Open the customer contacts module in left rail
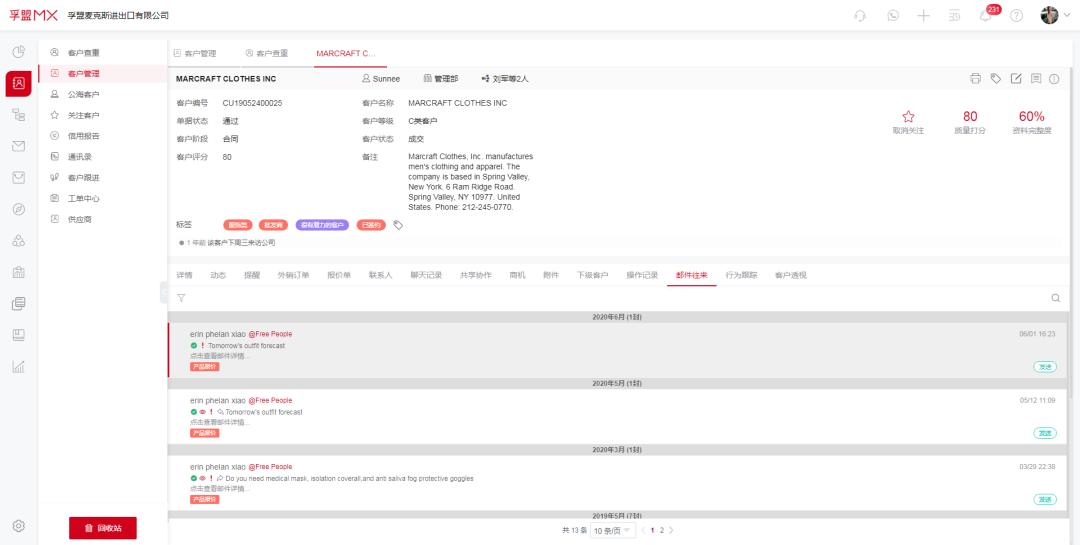 pyautogui.click(x=19, y=83)
